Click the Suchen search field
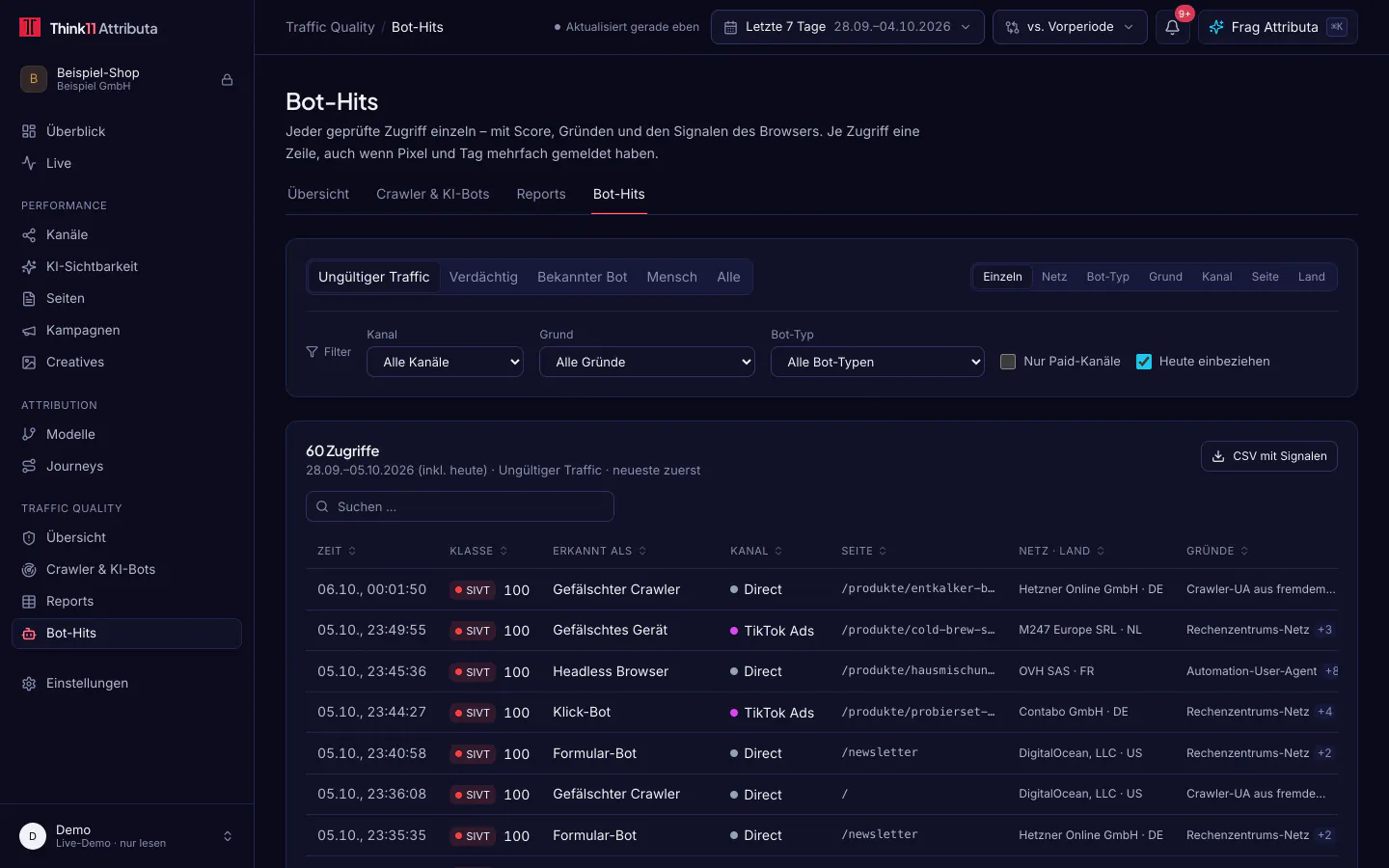This screenshot has width=1389, height=868. pyautogui.click(x=460, y=506)
